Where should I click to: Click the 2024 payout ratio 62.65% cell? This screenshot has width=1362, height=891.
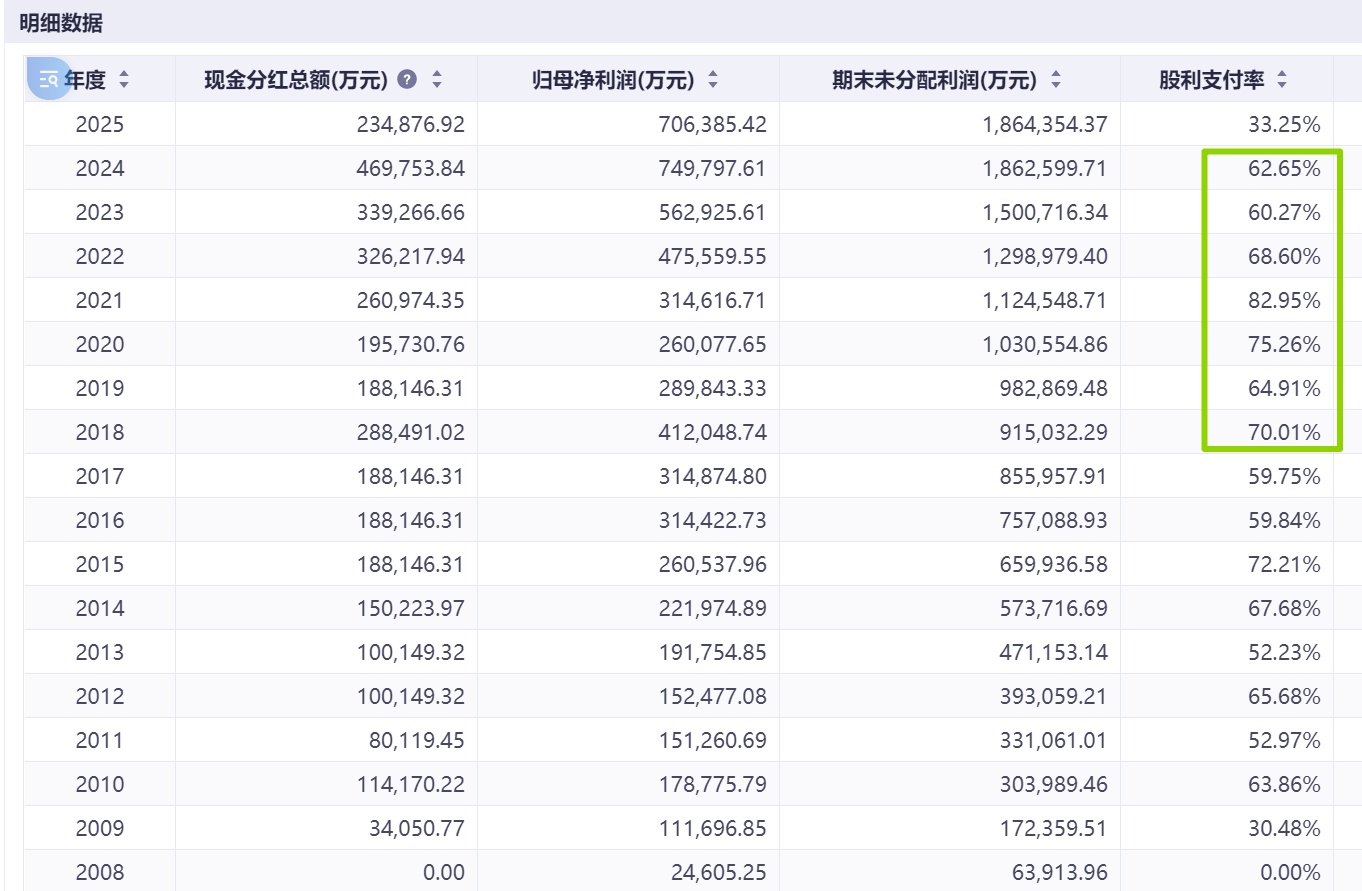[1284, 169]
